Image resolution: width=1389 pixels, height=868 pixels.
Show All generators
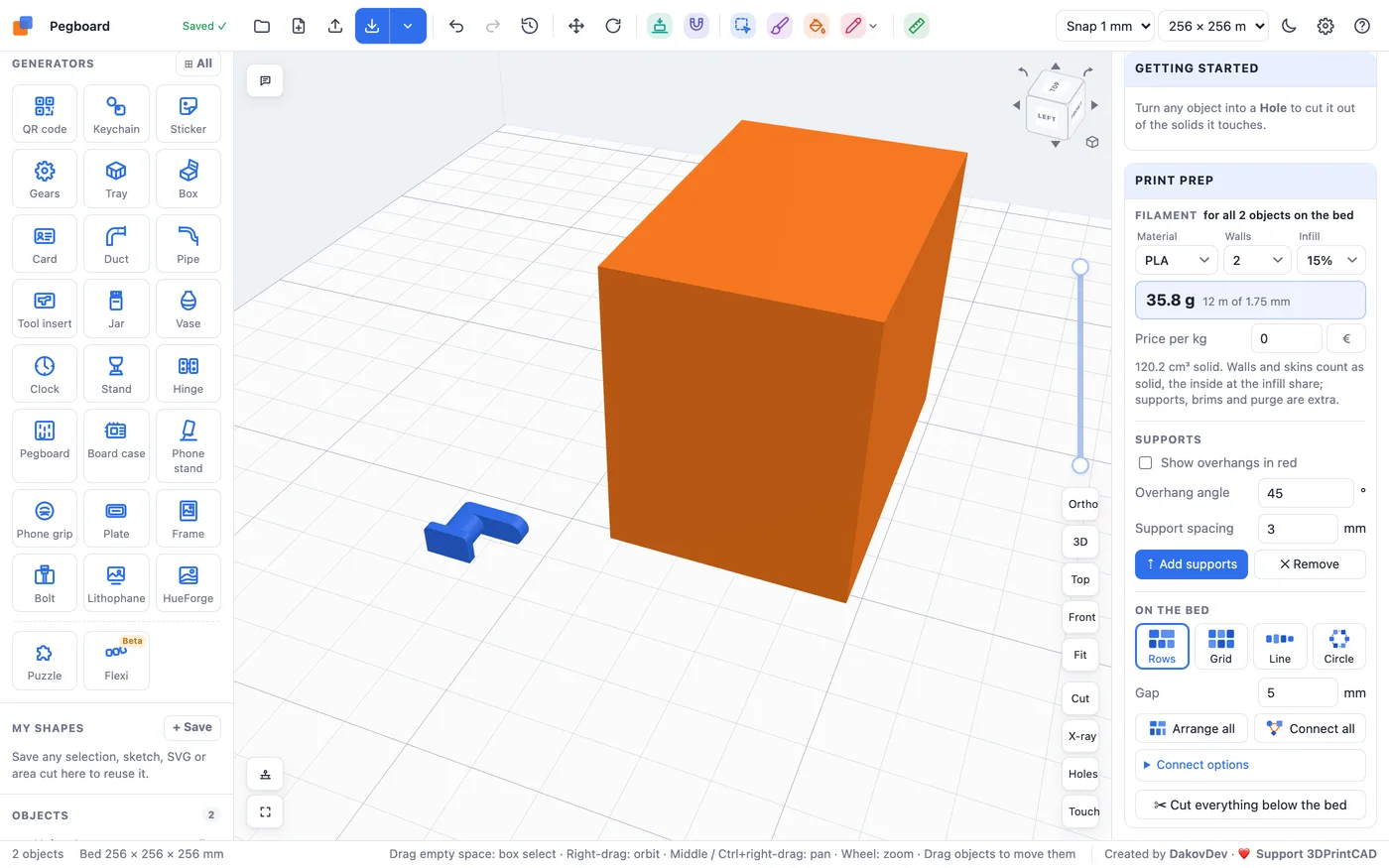pos(198,63)
